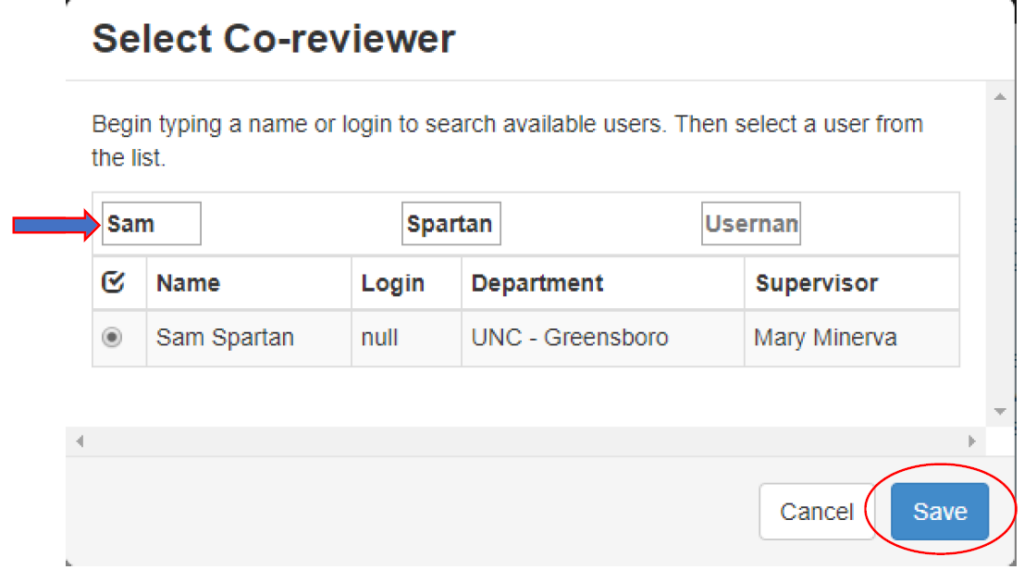
Task: Click the null login cell
Action: 380,338
